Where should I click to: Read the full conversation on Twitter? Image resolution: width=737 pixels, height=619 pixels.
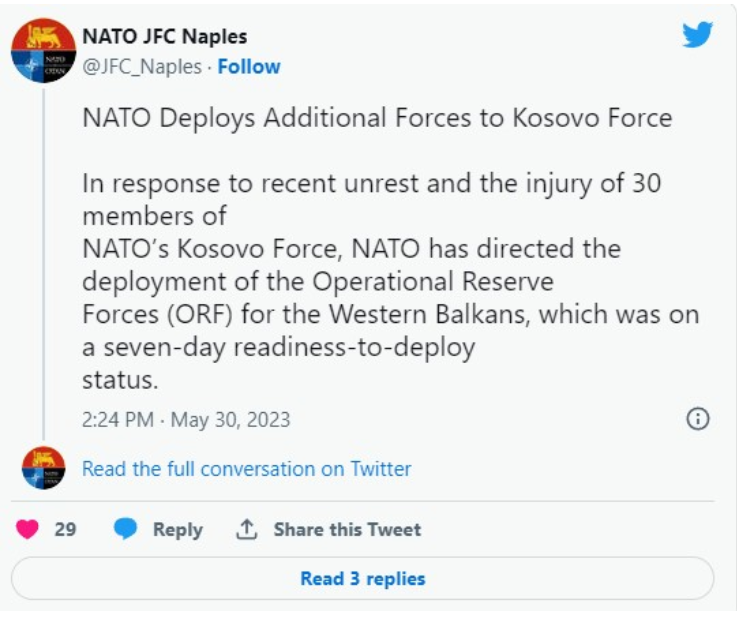(246, 468)
